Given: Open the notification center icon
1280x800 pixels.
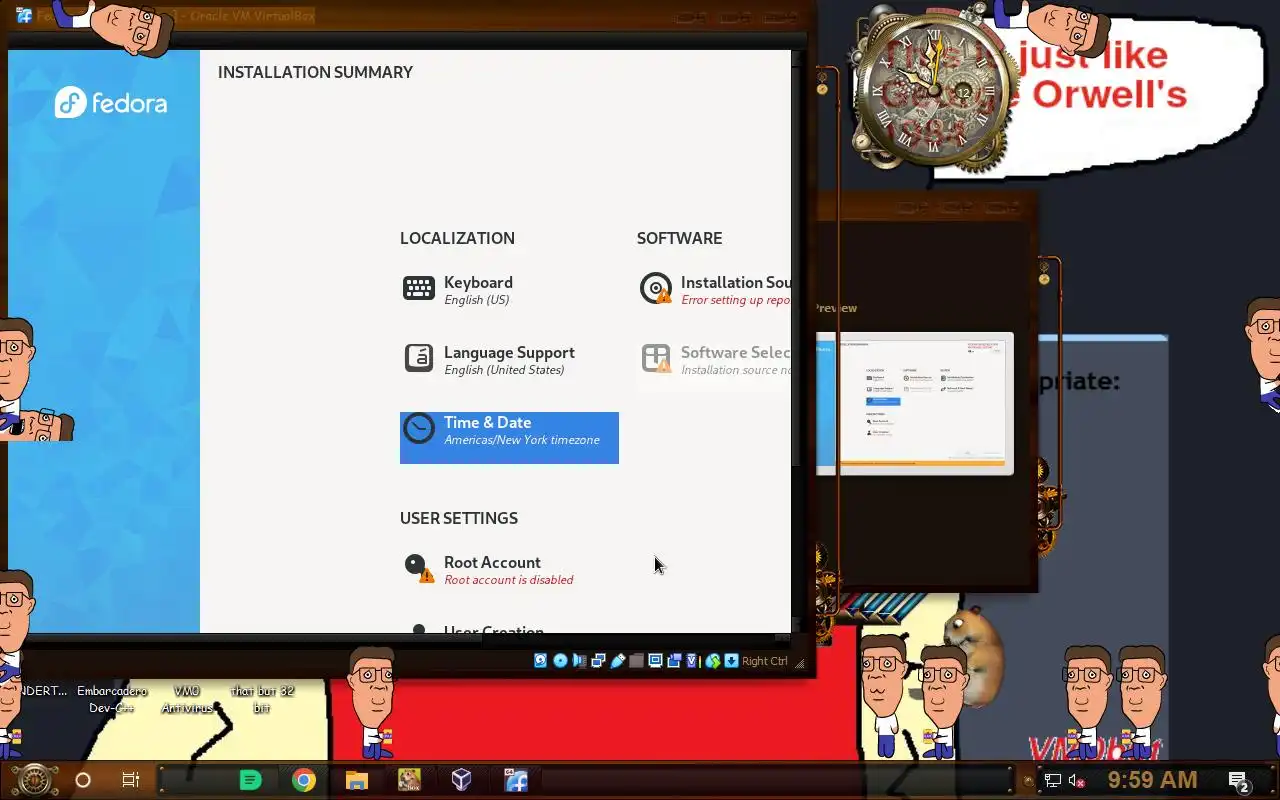Looking at the screenshot, I should [1239, 781].
